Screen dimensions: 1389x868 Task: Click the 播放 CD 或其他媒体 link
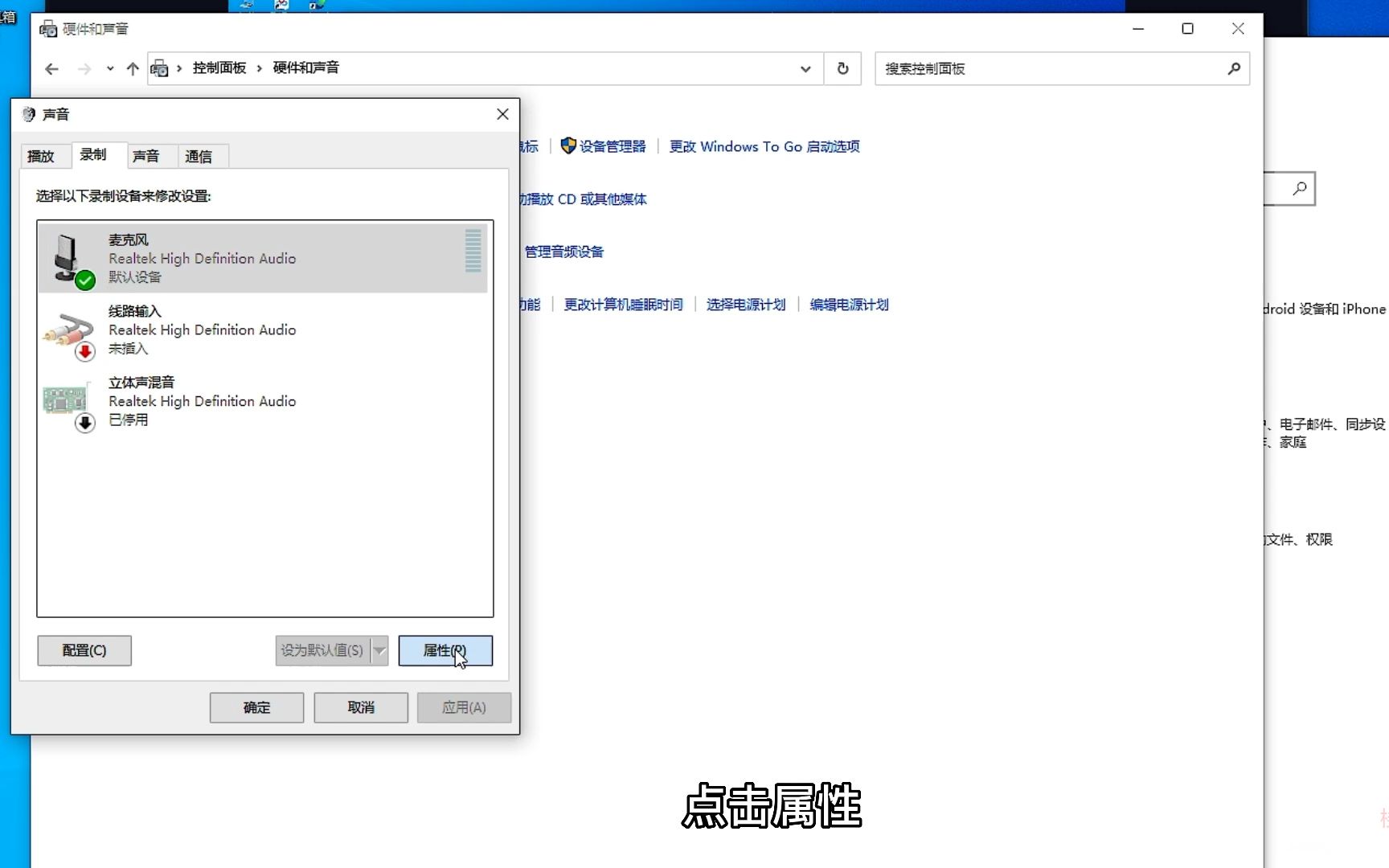[x=584, y=199]
